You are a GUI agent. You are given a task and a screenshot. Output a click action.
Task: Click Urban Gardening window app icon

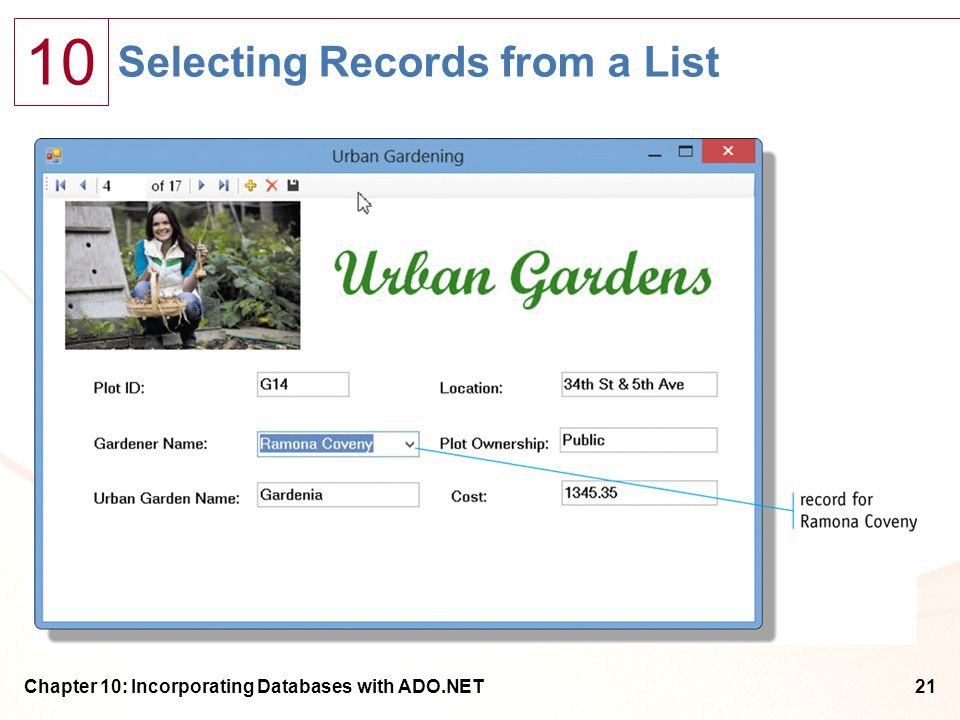pos(54,156)
